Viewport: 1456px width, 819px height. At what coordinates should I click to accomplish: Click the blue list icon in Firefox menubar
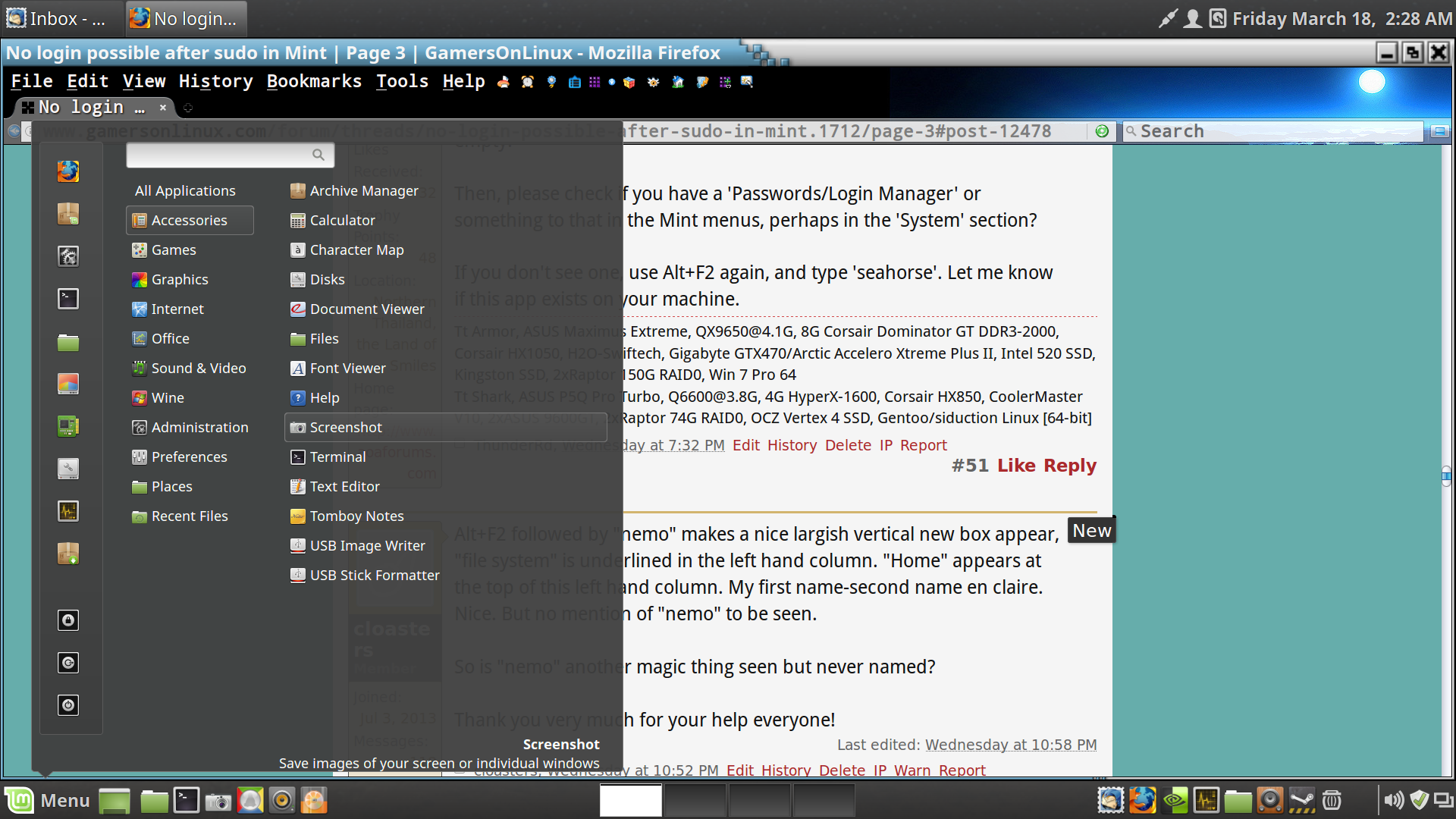[x=575, y=82]
